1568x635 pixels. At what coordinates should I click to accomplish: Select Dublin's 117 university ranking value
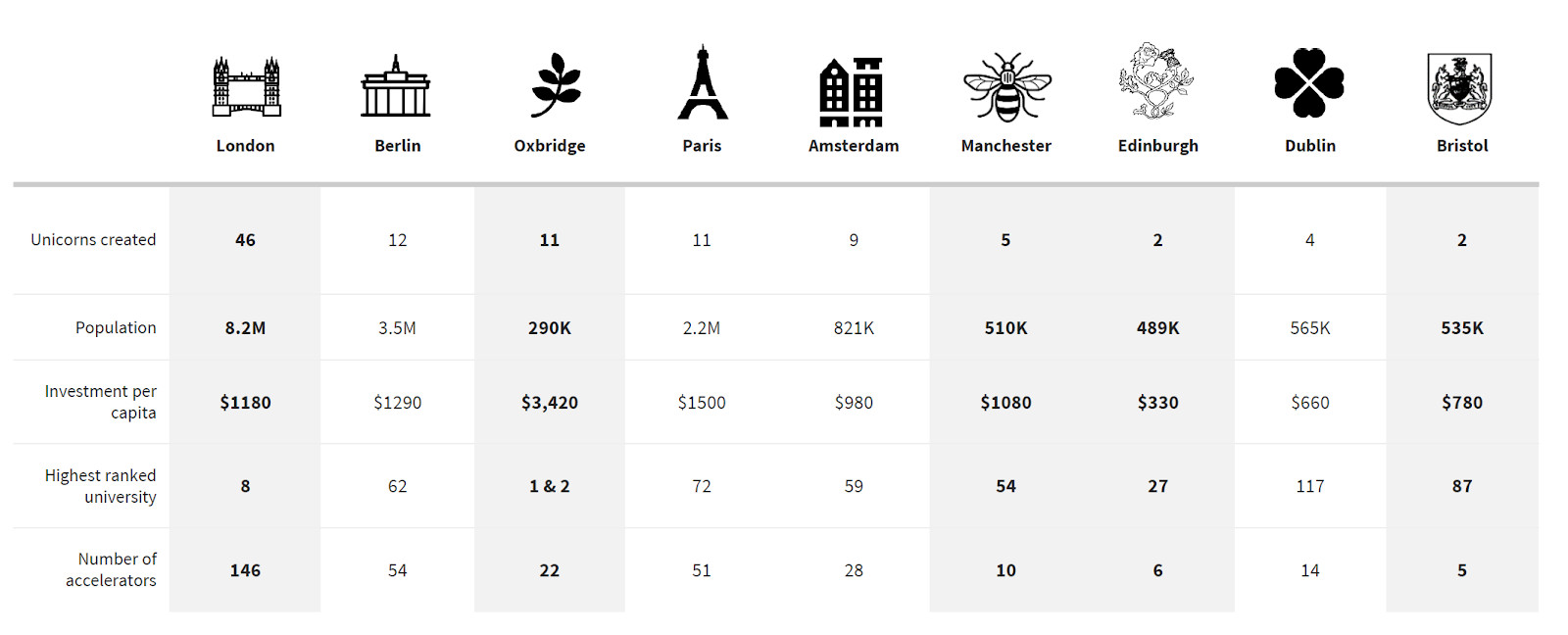point(1310,486)
